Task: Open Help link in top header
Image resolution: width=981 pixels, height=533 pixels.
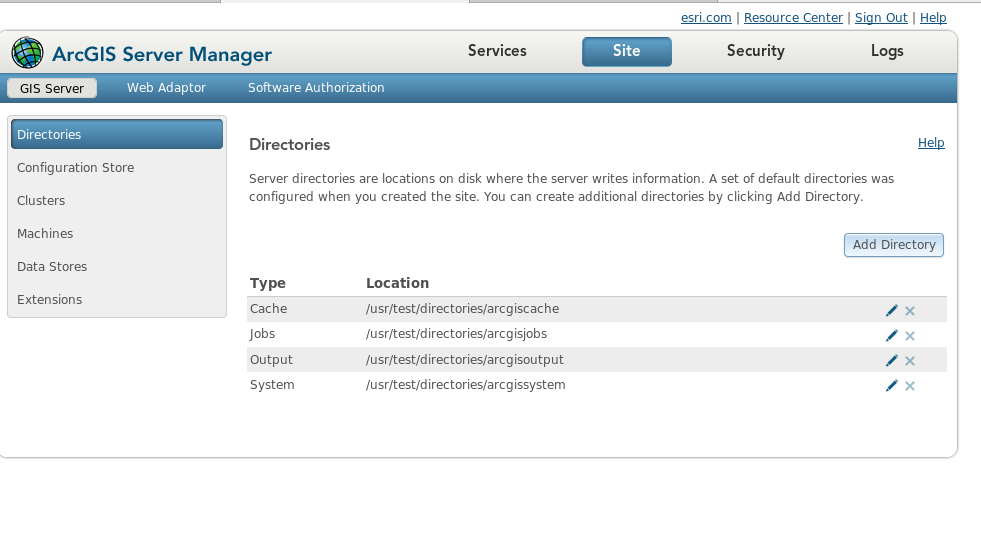Action: coord(933,18)
